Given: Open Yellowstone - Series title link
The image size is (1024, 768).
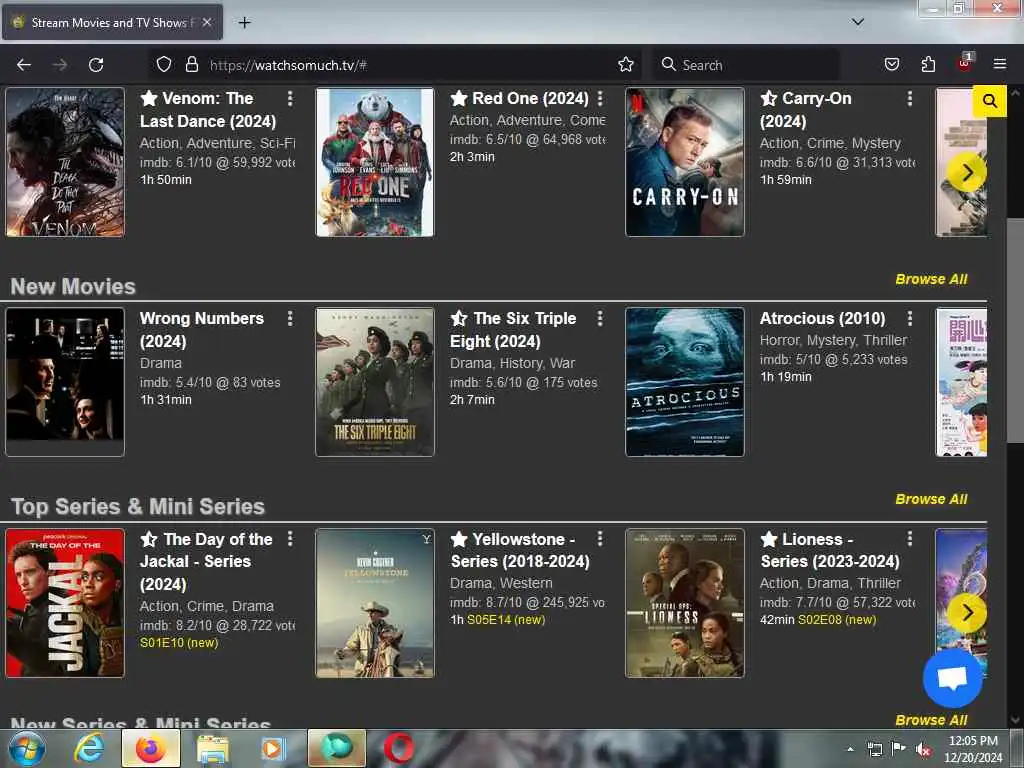Looking at the screenshot, I should (x=520, y=550).
